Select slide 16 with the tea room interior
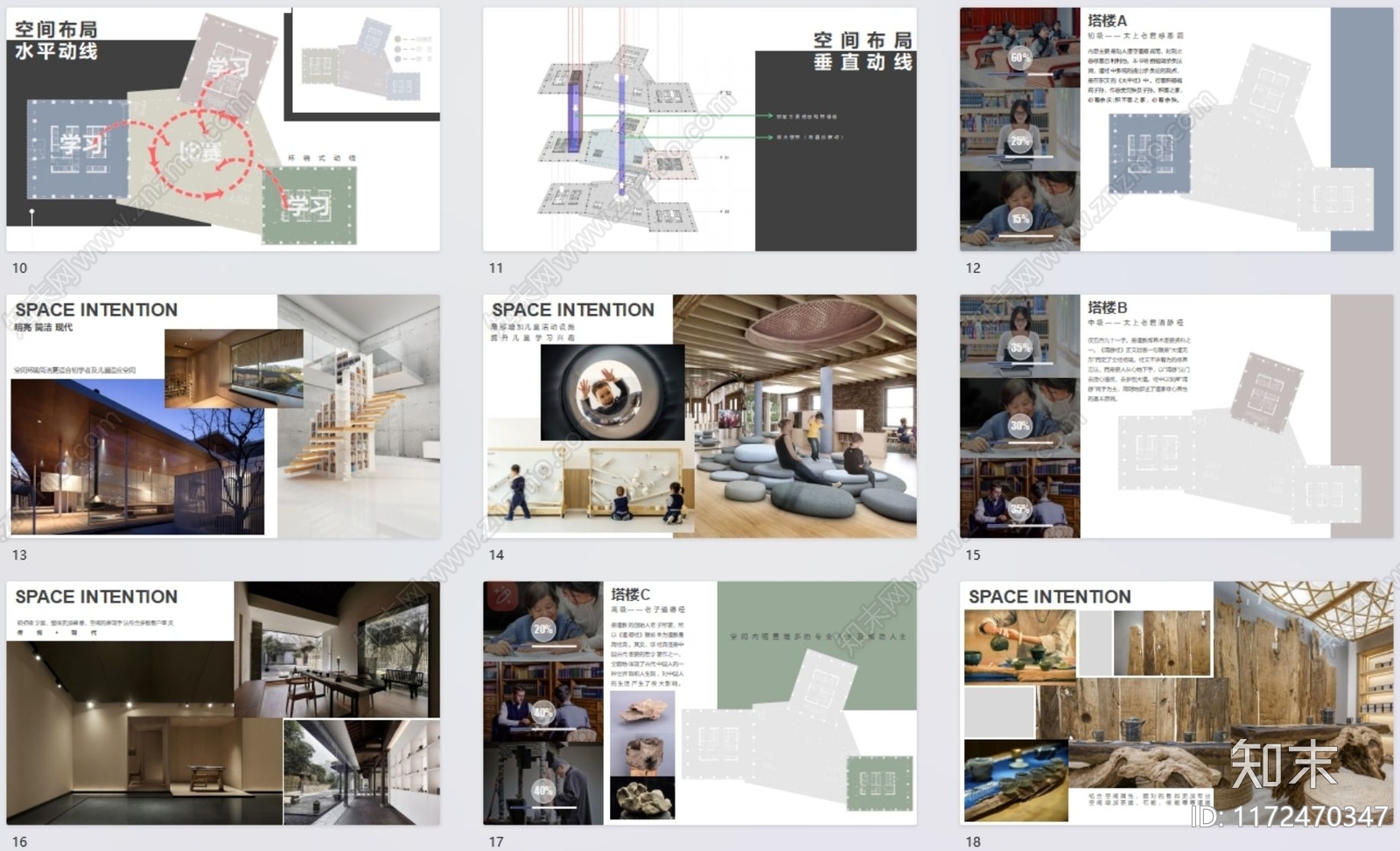The width and height of the screenshot is (1400, 851). pos(223,703)
